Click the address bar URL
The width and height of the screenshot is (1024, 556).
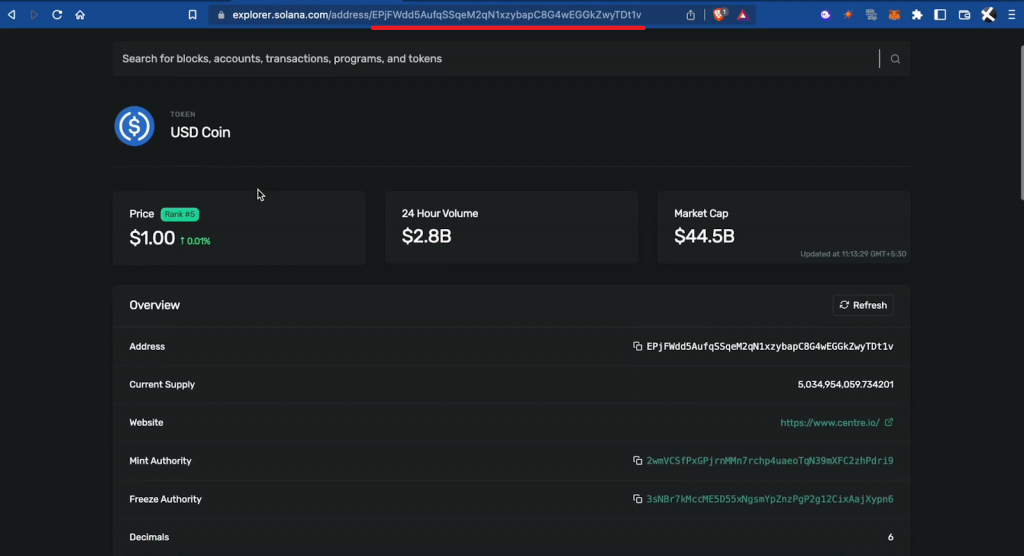coord(437,14)
